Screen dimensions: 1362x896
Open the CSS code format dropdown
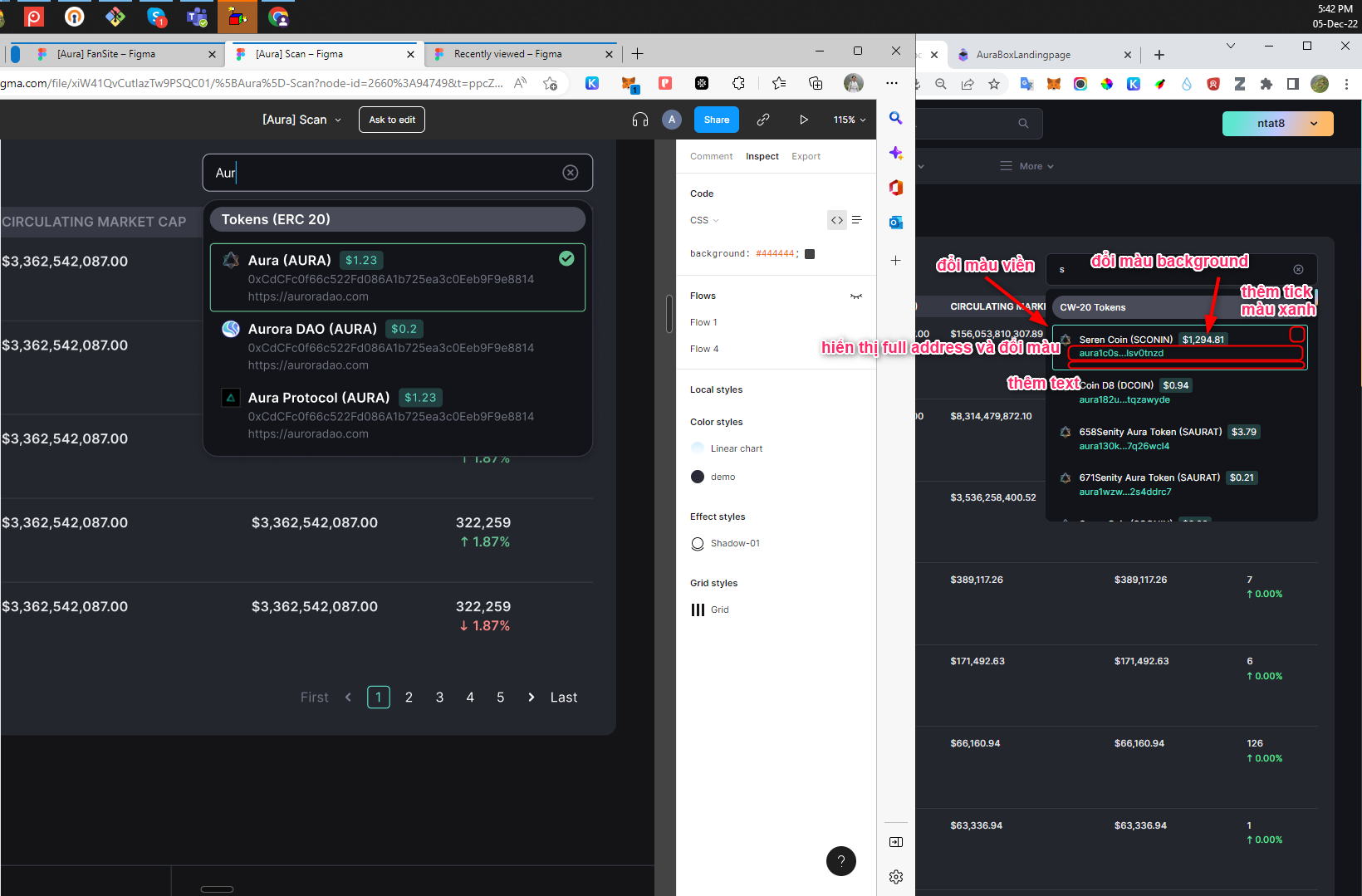[x=704, y=220]
